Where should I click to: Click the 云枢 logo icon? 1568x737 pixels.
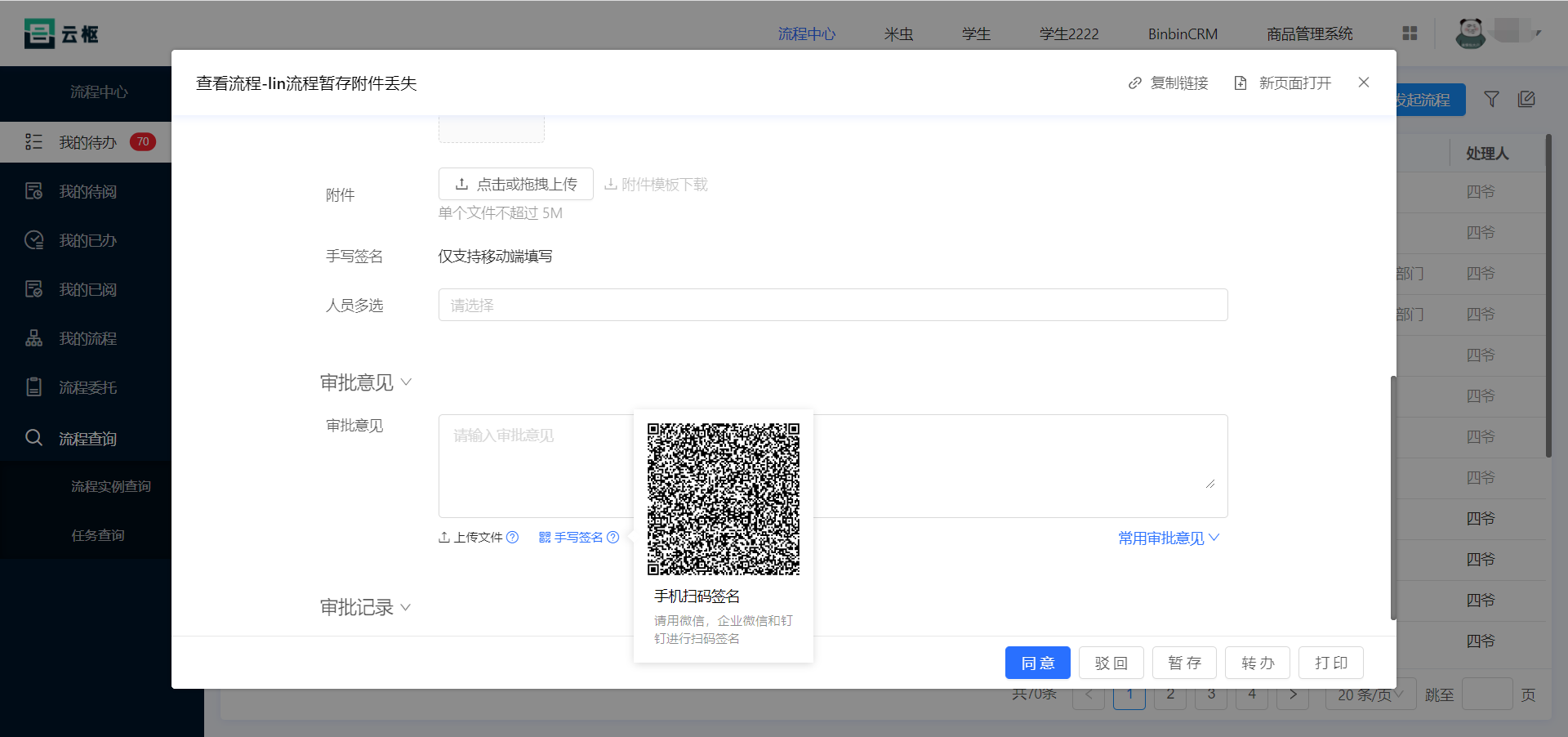(39, 33)
